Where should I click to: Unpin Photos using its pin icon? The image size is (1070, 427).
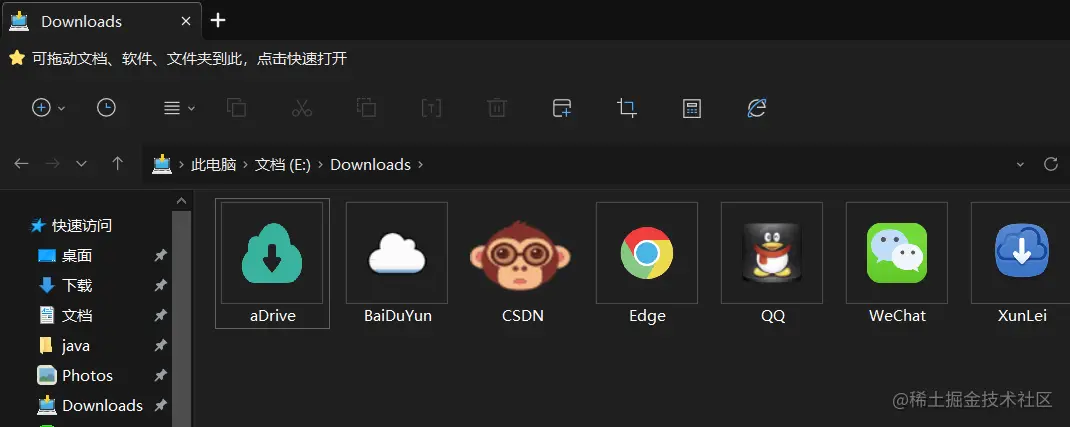[160, 375]
